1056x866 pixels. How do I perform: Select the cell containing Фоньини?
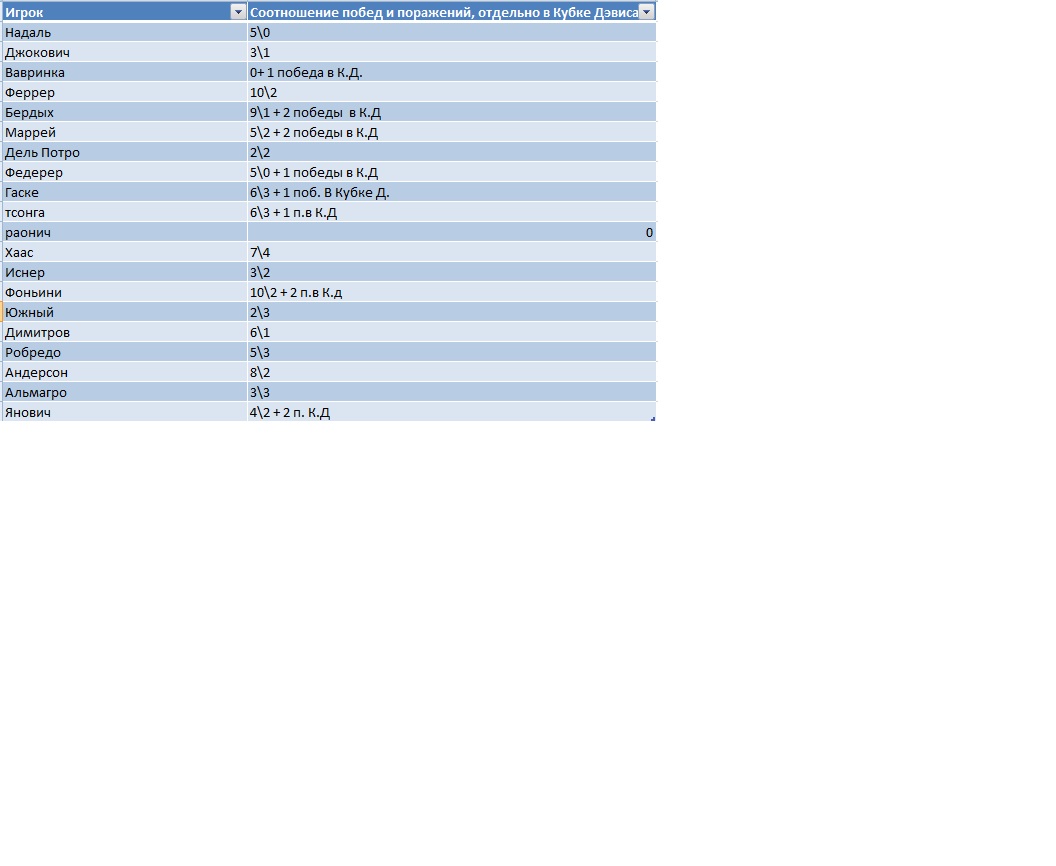point(125,292)
